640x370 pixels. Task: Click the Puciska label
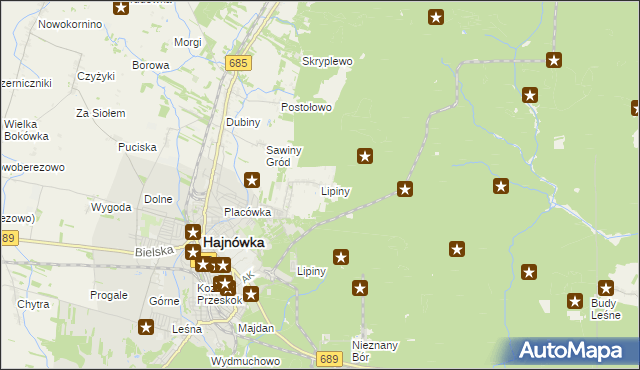138,147
